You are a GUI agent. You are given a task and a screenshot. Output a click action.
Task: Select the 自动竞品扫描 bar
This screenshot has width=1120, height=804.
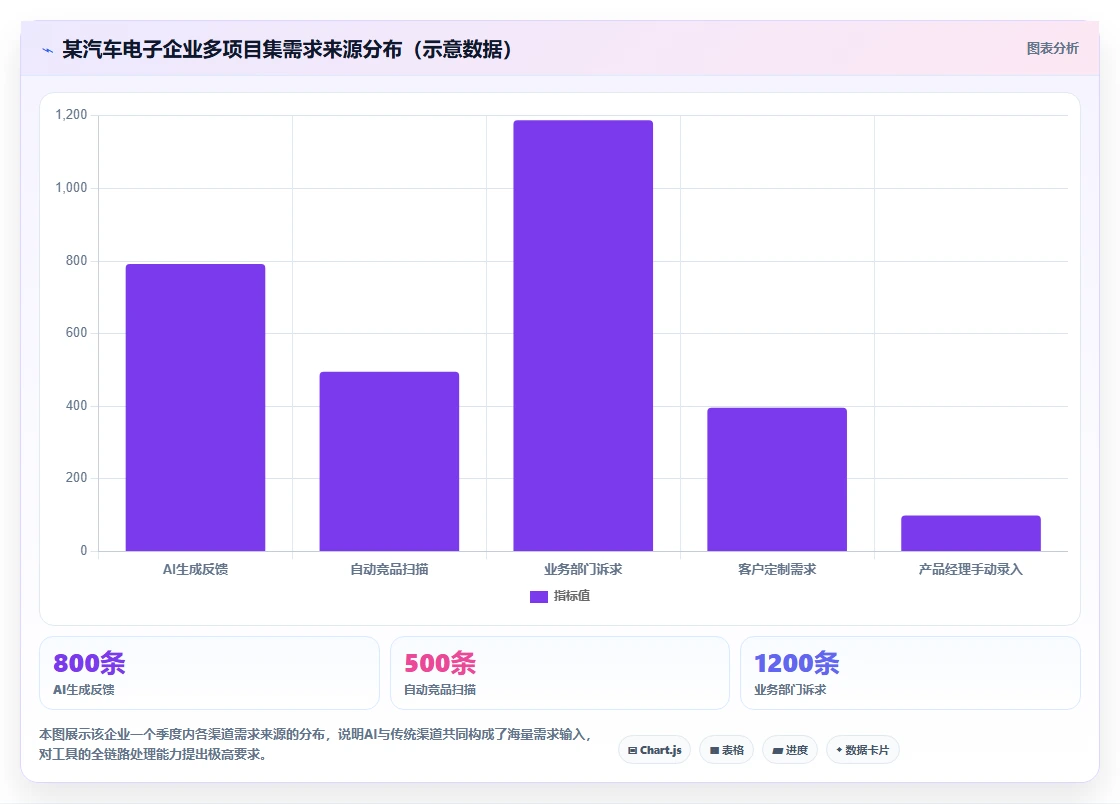coord(389,461)
